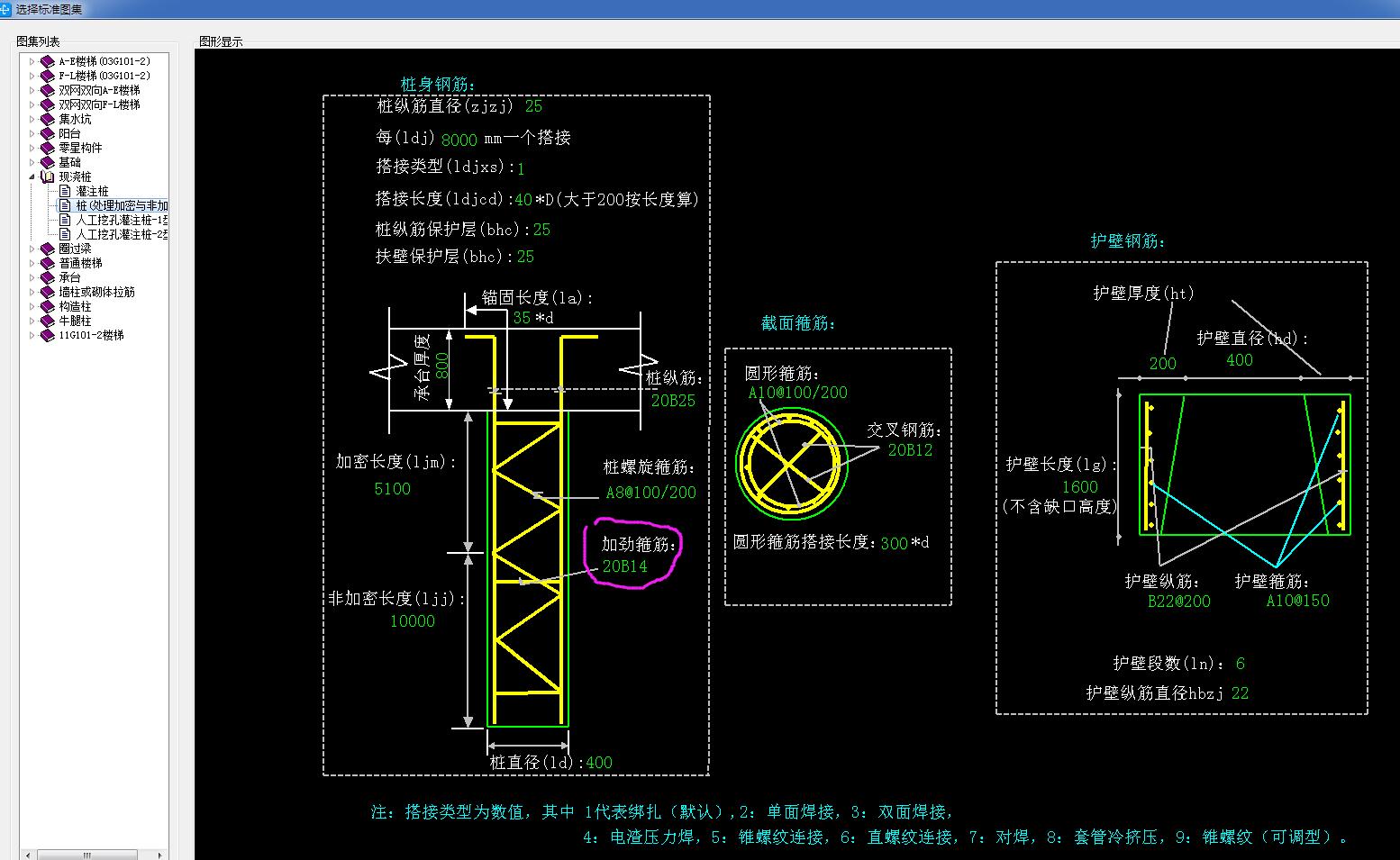The width and height of the screenshot is (1400, 860).
Task: Click the A-E楼梯 (03G101-2) book icon
Action: [x=48, y=61]
